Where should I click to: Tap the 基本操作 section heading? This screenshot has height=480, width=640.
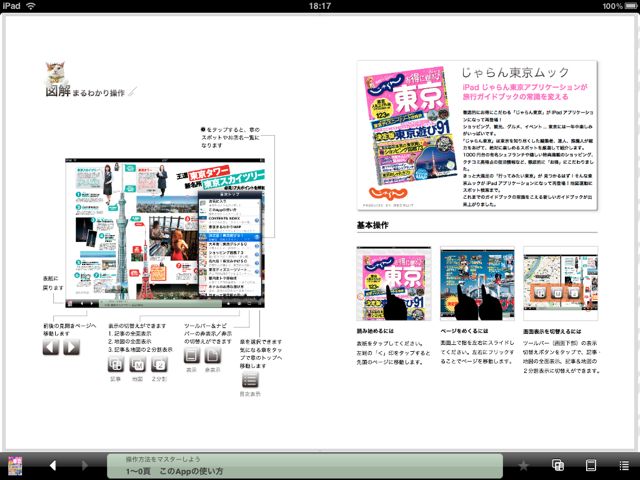373,225
